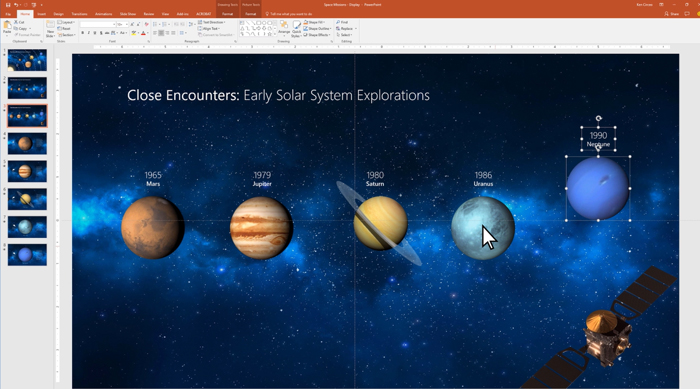This screenshot has height=389, width=700.
Task: Select slide 4 thumbnail with Mars
Action: pos(27,143)
